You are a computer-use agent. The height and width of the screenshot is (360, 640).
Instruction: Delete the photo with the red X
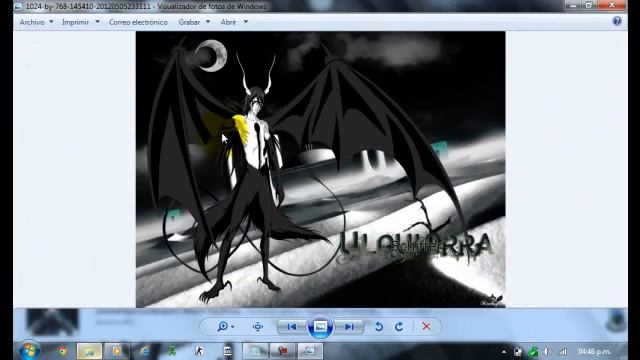pyautogui.click(x=427, y=327)
